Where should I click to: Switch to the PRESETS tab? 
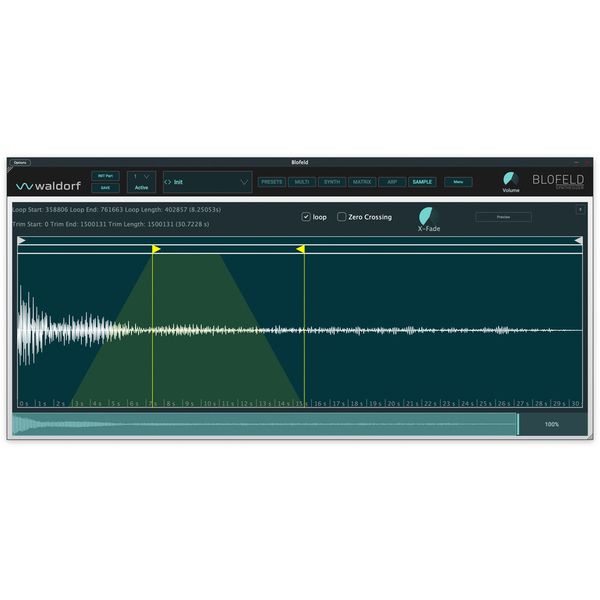(x=272, y=182)
